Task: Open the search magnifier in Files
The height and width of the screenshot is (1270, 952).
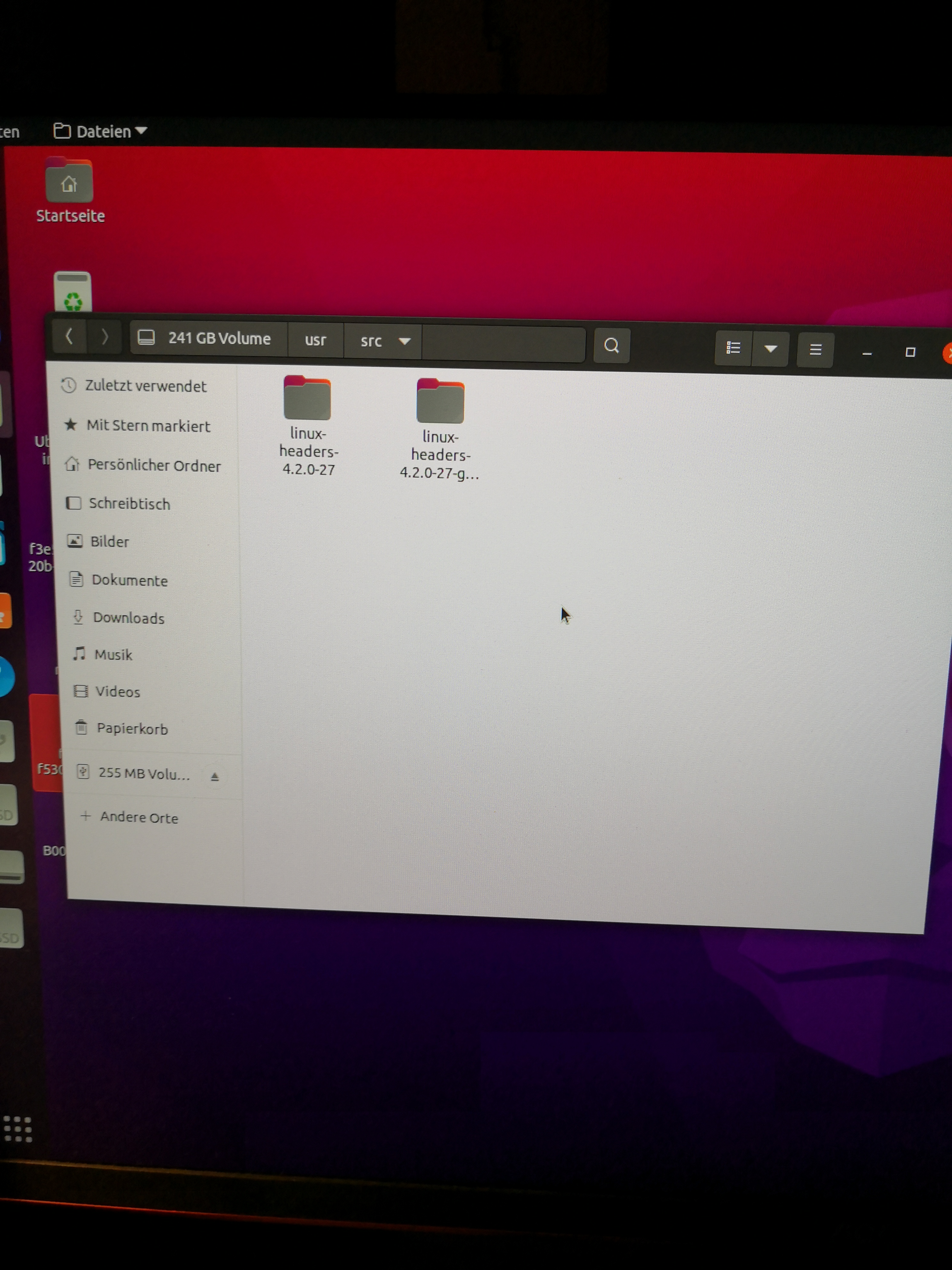Action: [611, 345]
